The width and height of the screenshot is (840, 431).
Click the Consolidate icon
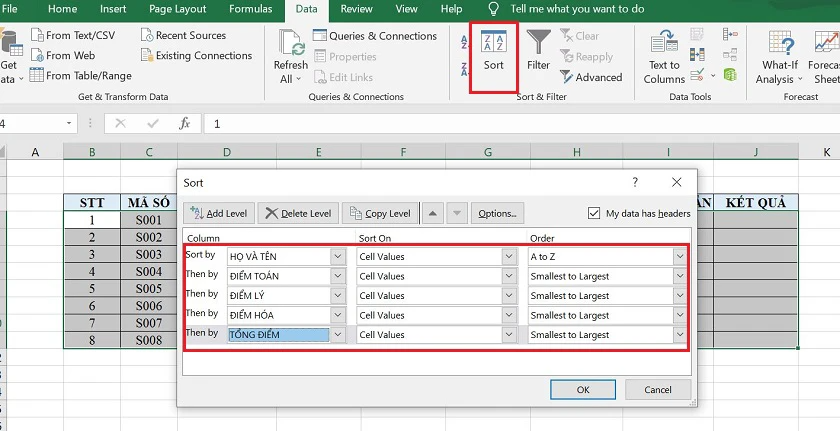730,35
